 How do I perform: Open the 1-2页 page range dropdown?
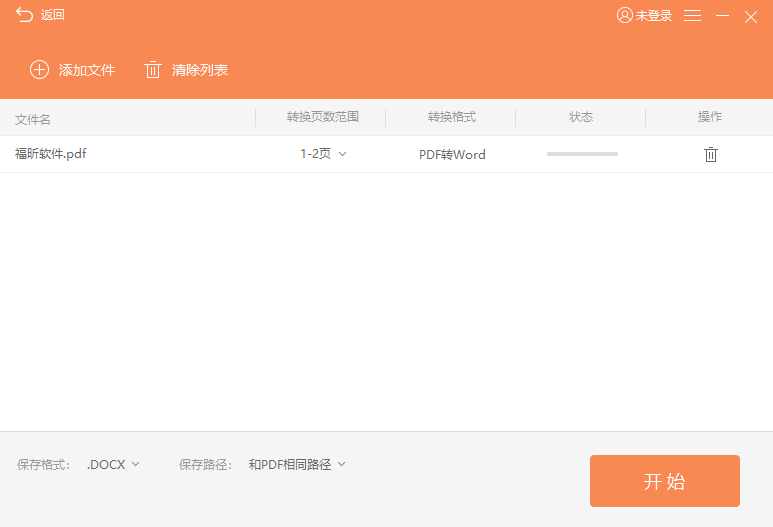click(x=323, y=154)
